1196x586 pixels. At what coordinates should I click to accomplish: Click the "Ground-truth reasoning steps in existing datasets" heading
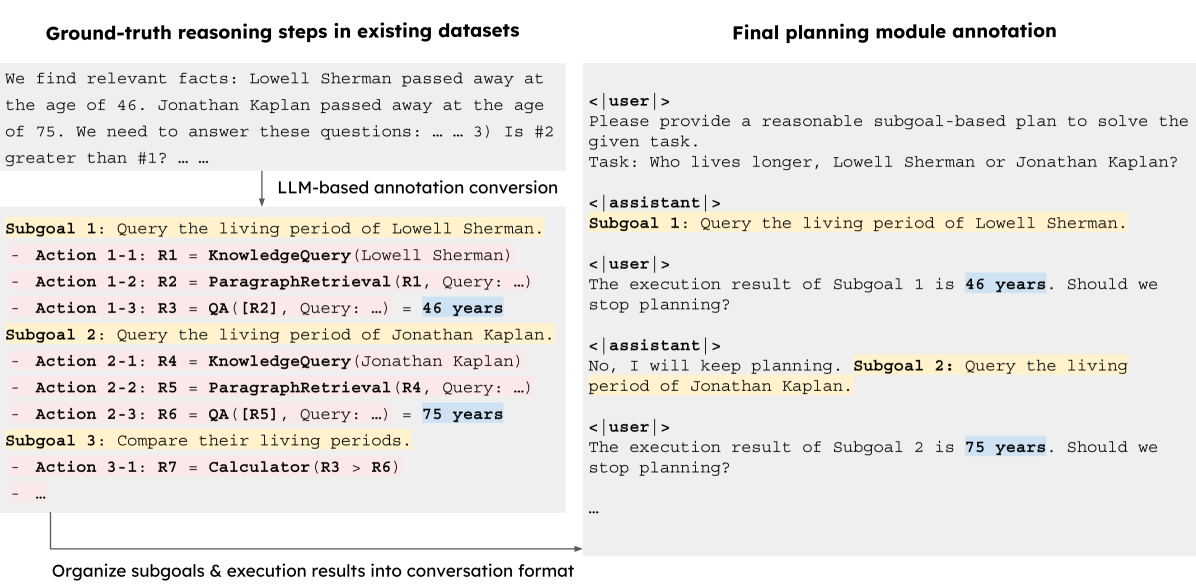283,30
